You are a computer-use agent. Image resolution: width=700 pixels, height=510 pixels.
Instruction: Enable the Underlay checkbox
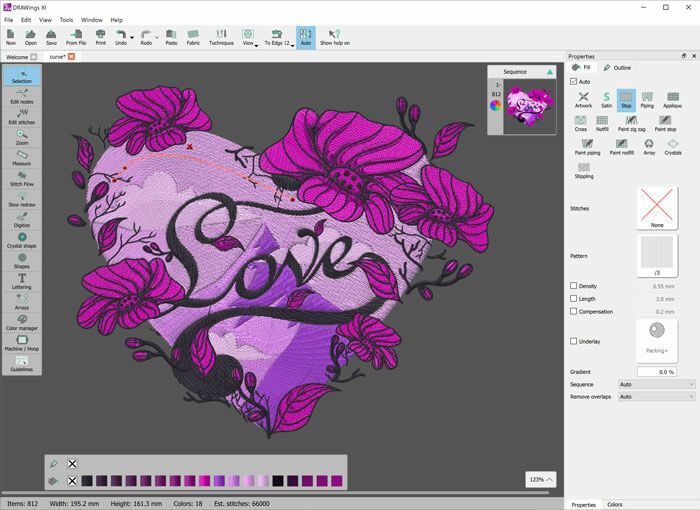click(574, 341)
